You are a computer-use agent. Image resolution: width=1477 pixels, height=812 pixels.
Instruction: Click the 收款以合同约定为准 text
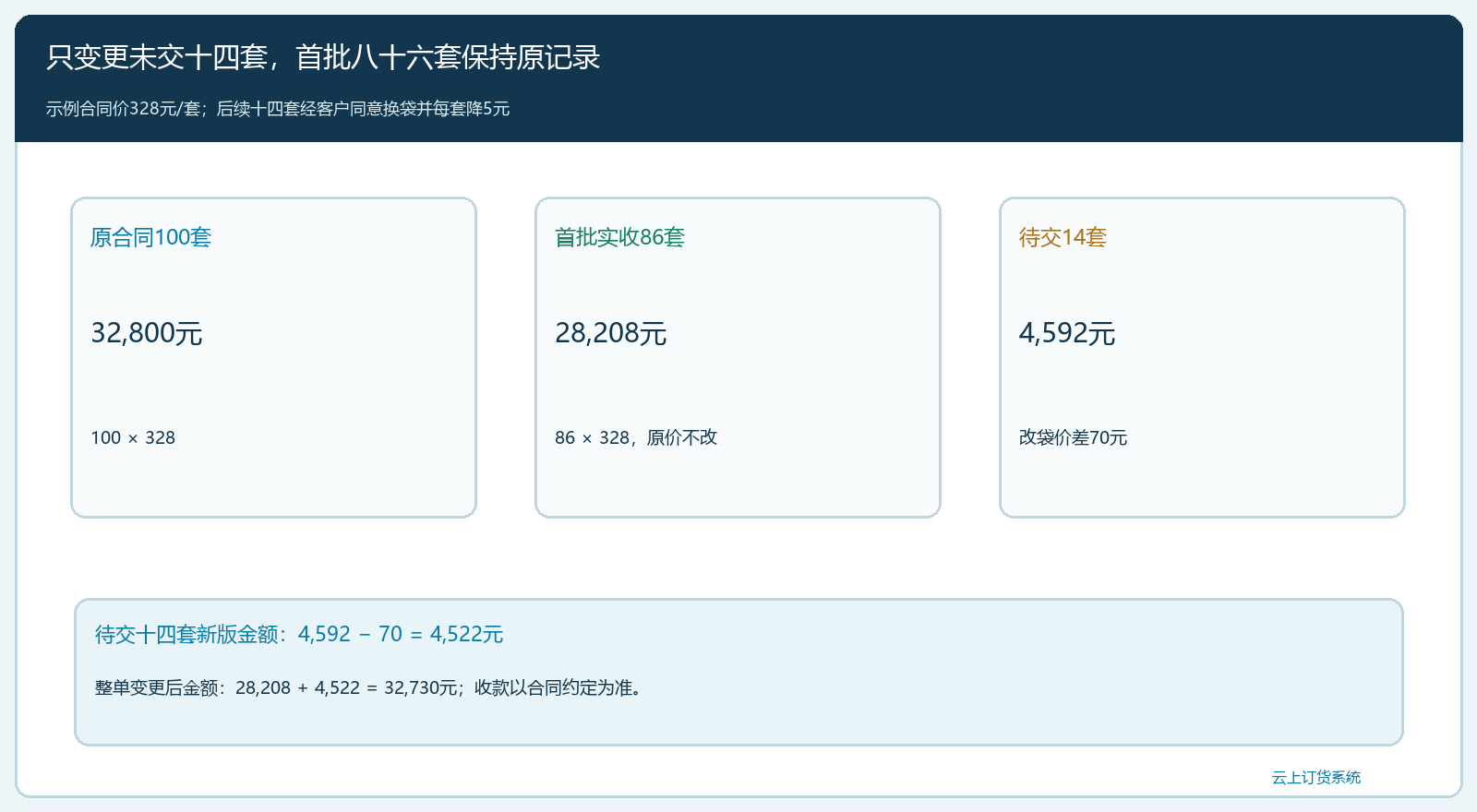(x=552, y=687)
